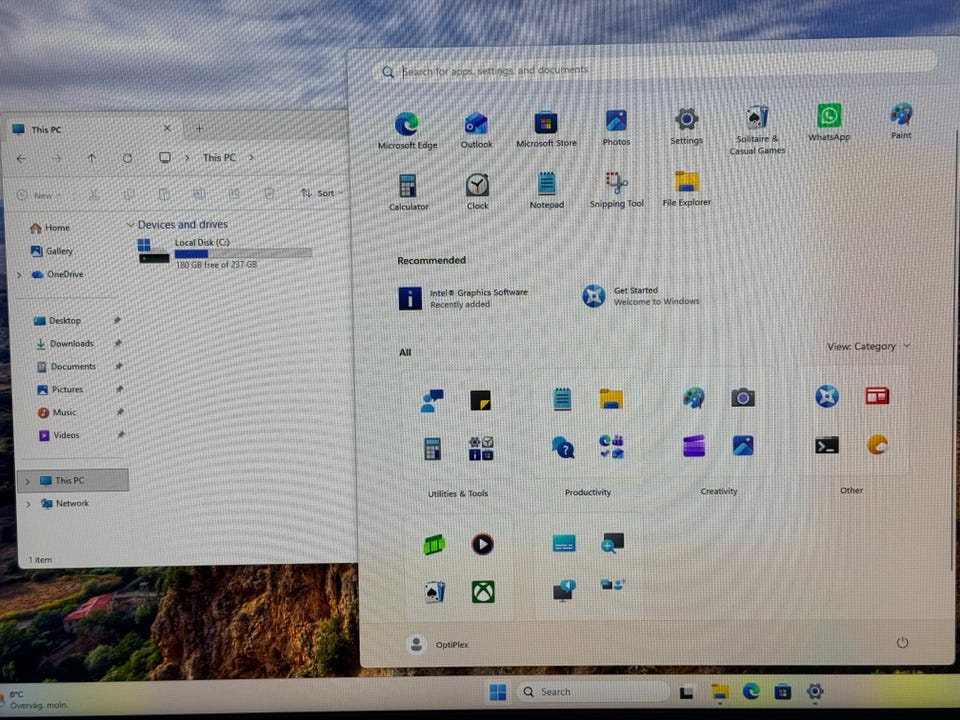The image size is (960, 720).
Task: Open Microsoft Edge from the taskbar
Action: [751, 692]
